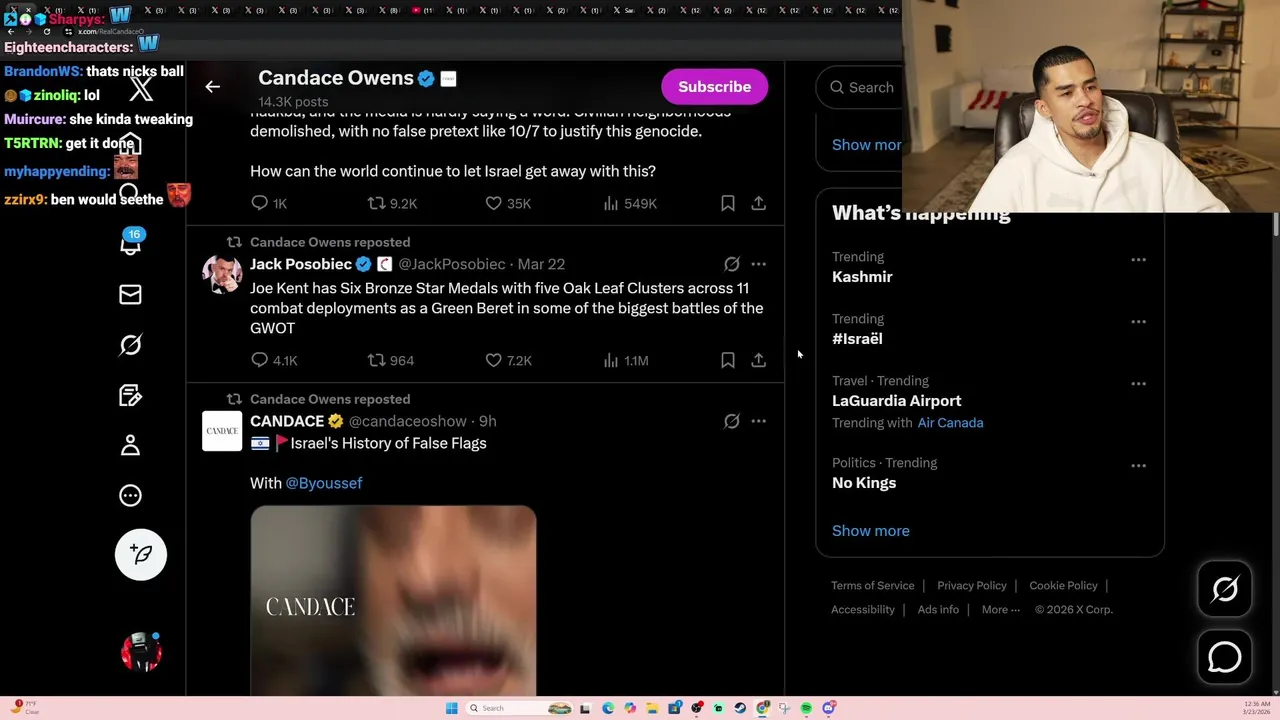Click the Search field on X

tap(860, 87)
